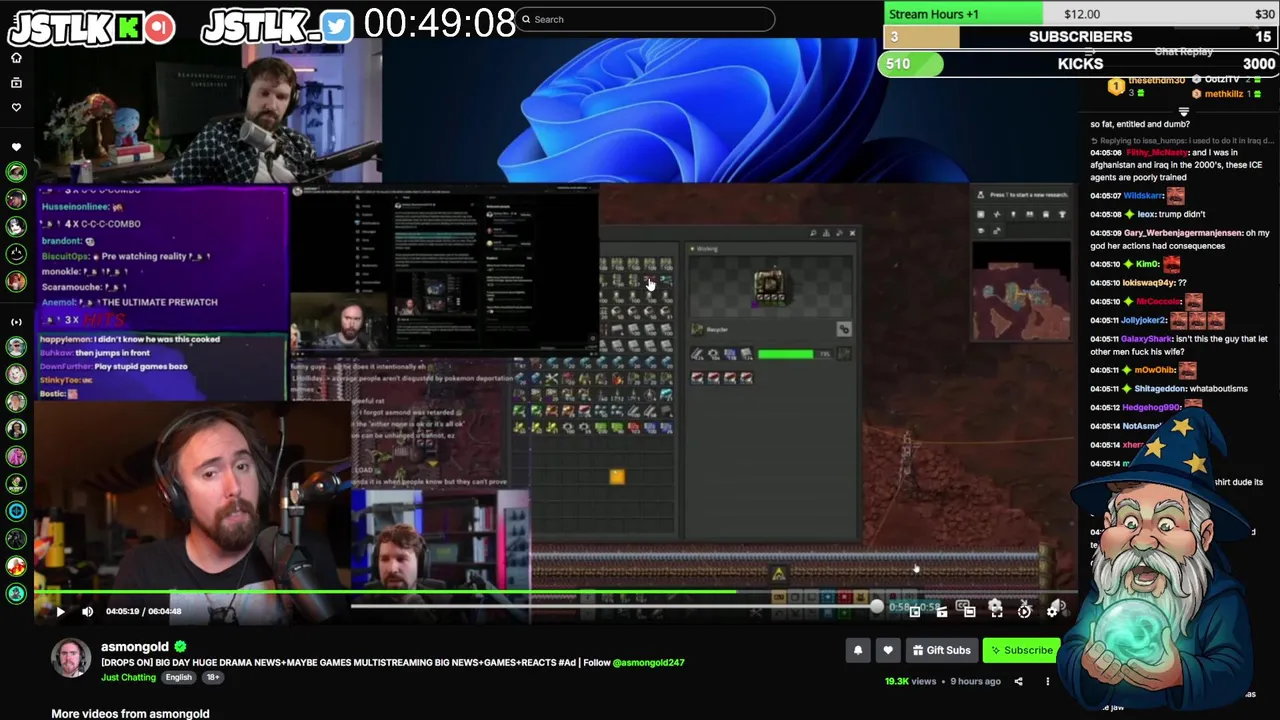
Task: Play the video
Action: (x=60, y=611)
